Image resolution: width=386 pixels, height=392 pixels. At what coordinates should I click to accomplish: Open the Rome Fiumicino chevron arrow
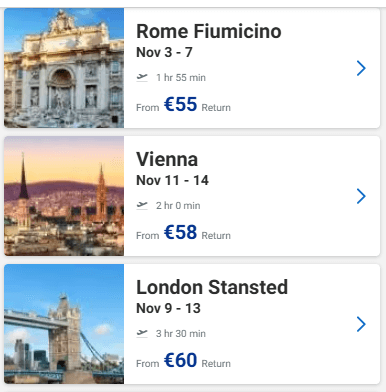[361, 68]
